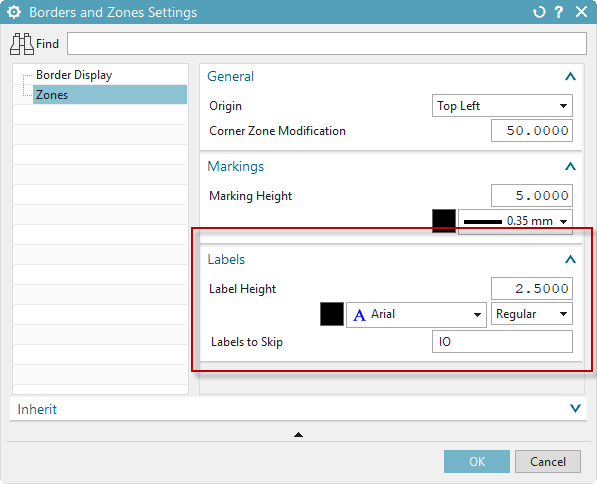Click the settings gear icon in title bar
This screenshot has width=597, height=484.
click(14, 12)
